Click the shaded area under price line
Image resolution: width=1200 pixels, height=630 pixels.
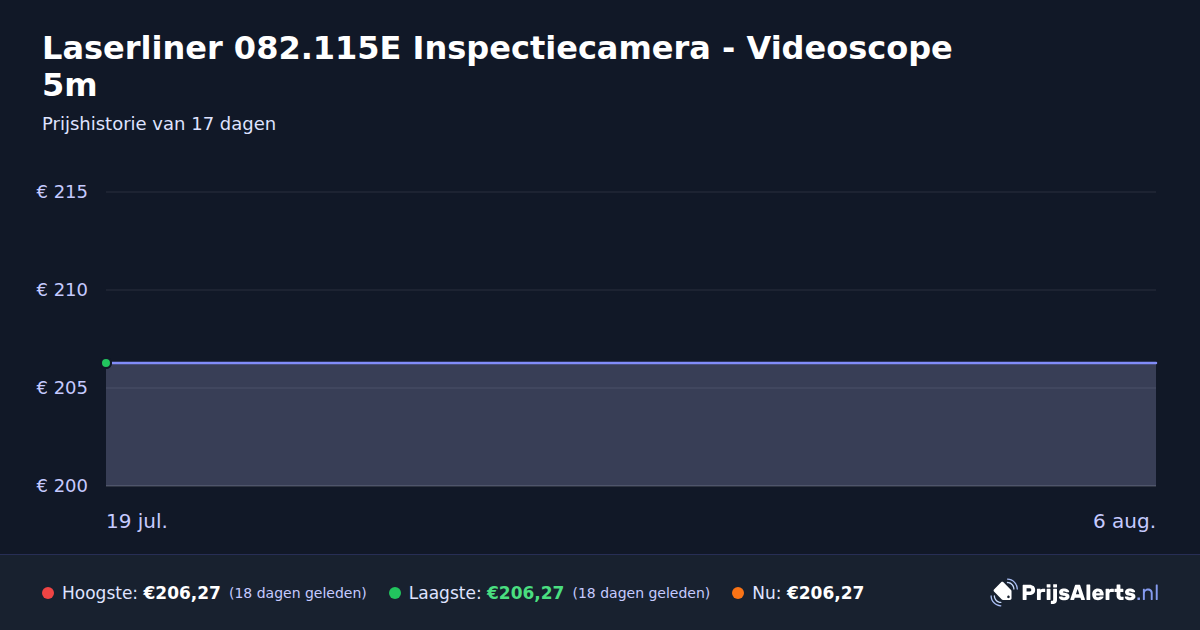point(631,425)
